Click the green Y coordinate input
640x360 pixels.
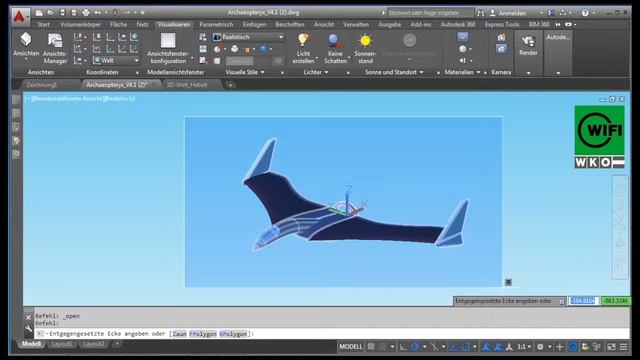(x=615, y=301)
